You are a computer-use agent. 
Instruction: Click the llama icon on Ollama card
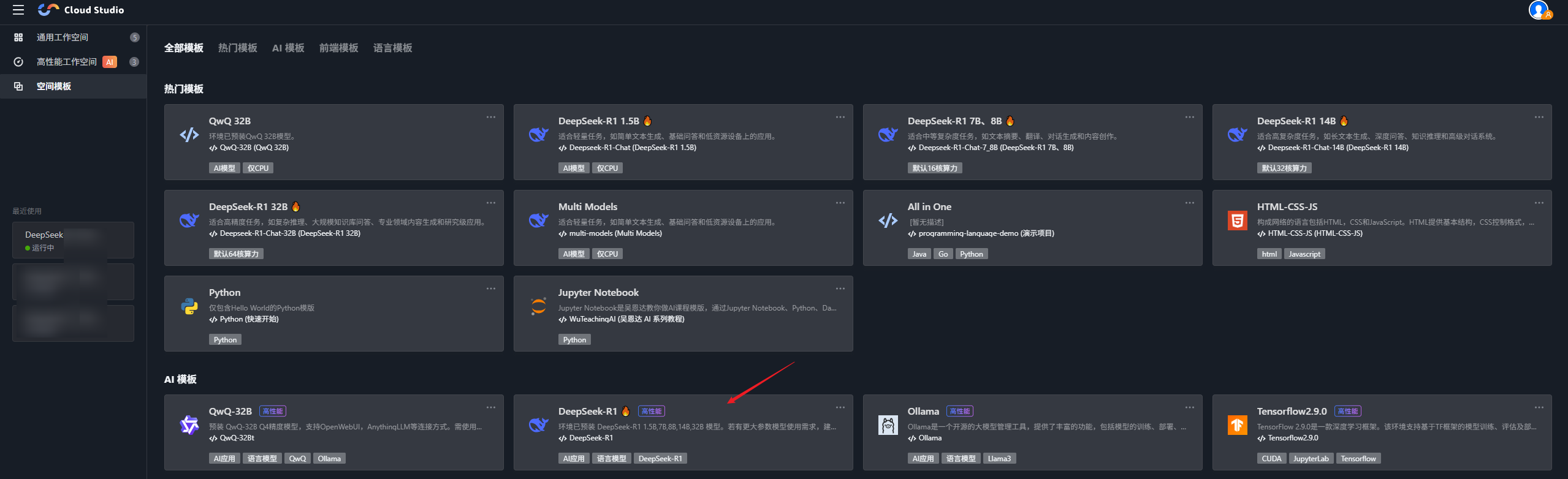(888, 425)
